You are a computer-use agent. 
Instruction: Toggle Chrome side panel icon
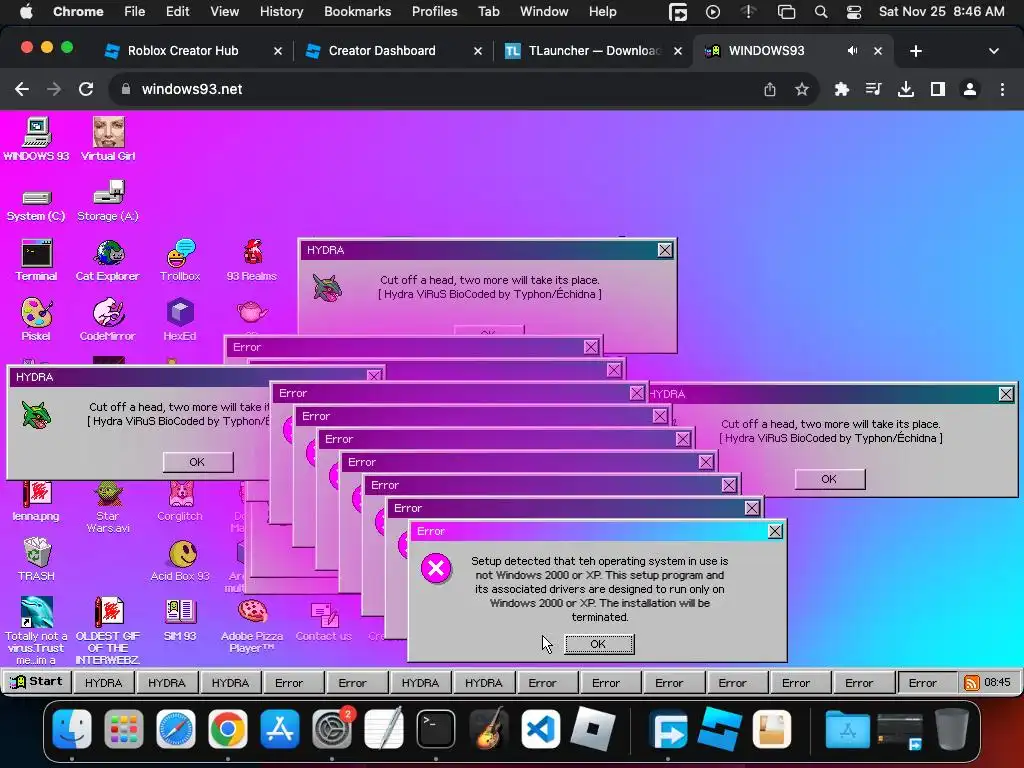click(938, 89)
